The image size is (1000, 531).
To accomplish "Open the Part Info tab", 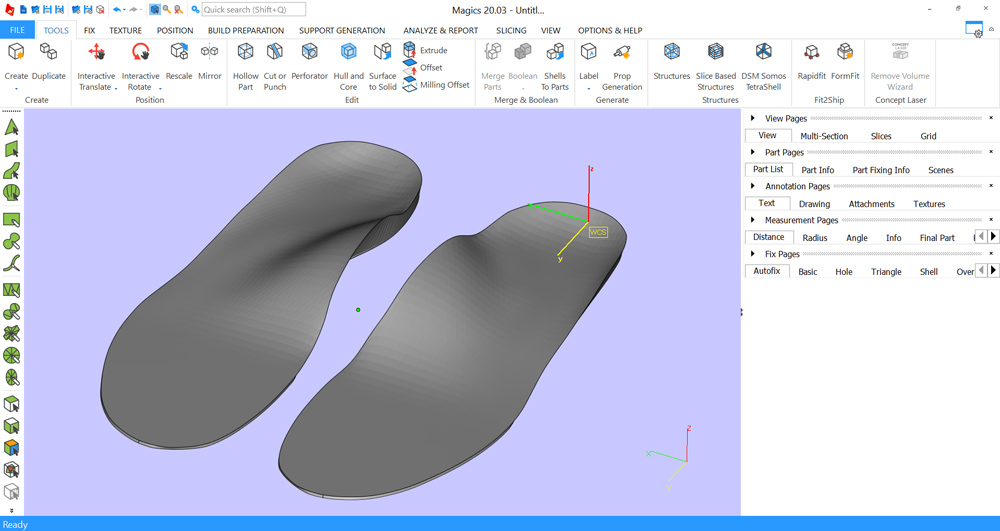I will 817,170.
